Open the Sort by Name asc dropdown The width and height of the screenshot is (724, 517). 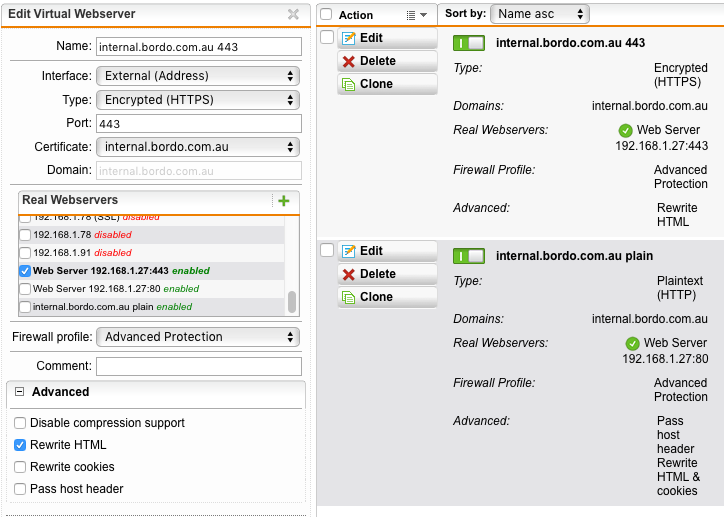[540, 14]
